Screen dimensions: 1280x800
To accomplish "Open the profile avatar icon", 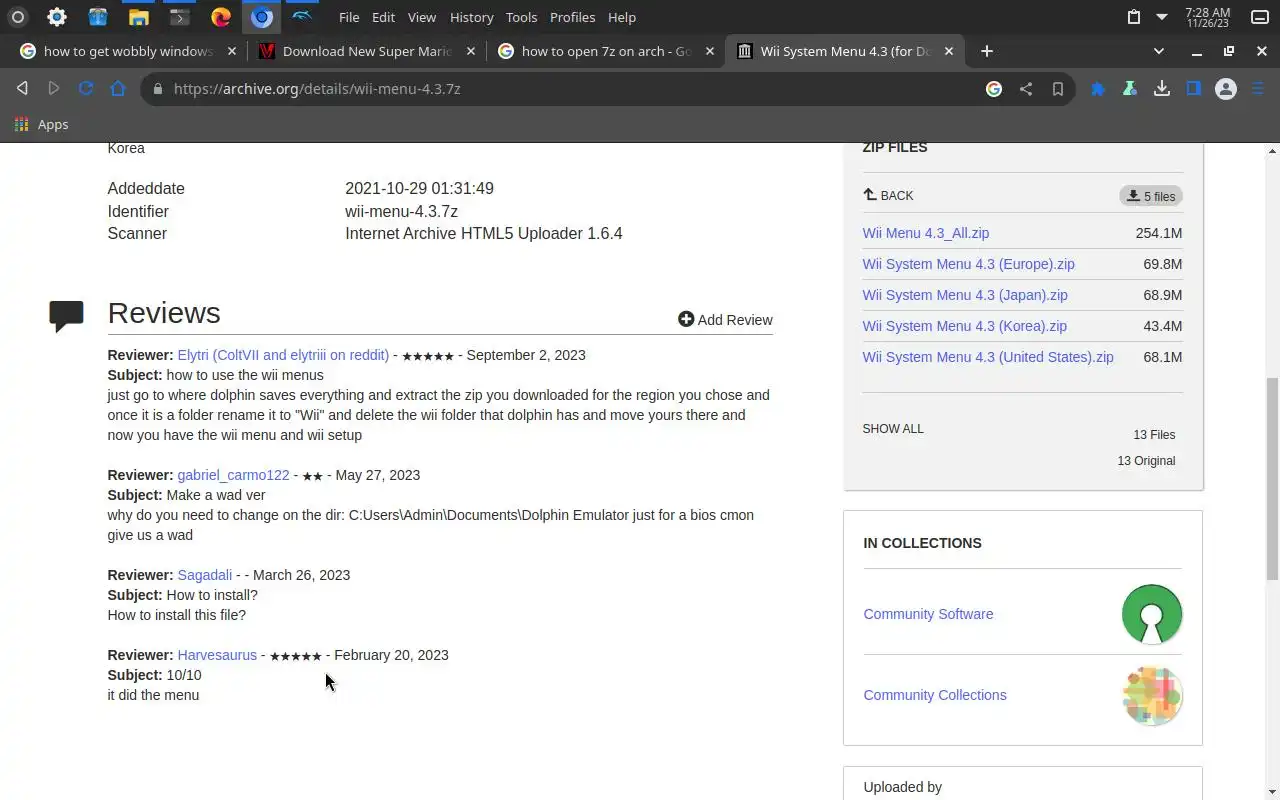I will click(1226, 89).
